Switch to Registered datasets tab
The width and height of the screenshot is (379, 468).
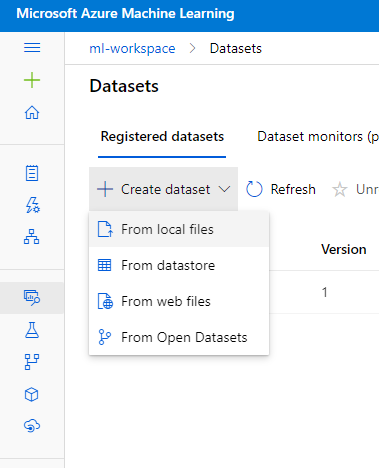point(162,137)
